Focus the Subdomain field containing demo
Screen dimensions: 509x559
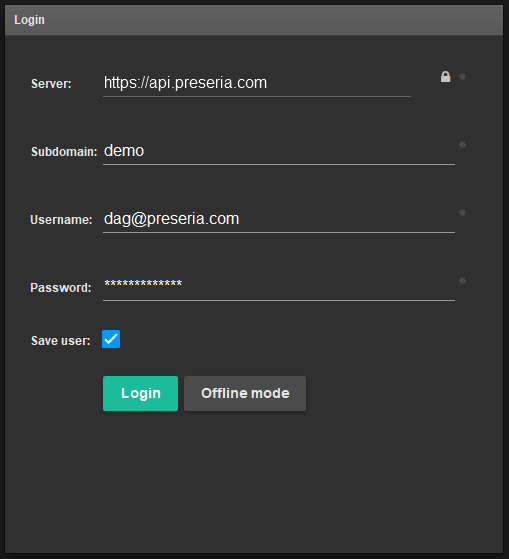[279, 151]
